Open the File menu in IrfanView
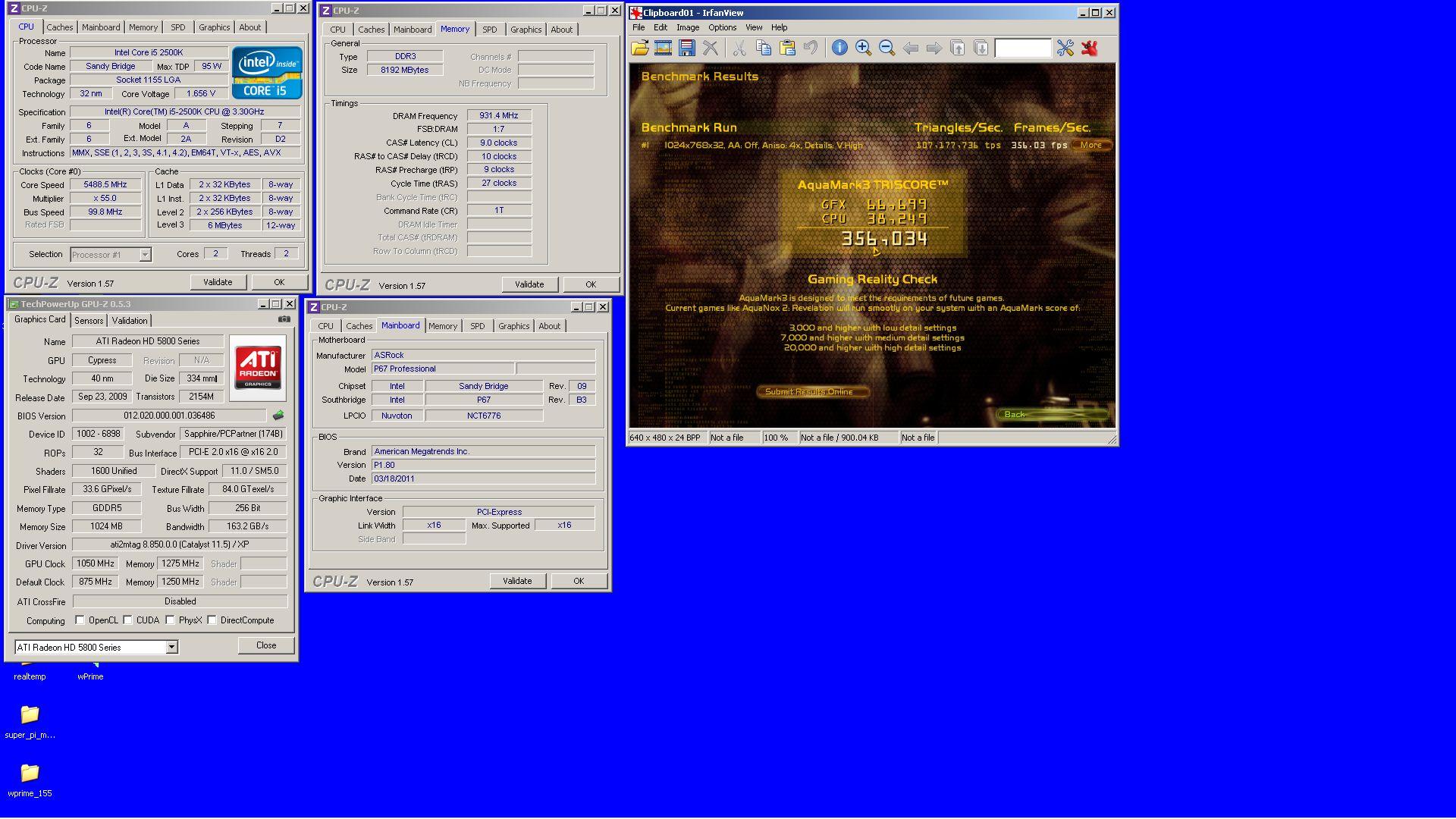The image size is (1456, 819). point(639,27)
